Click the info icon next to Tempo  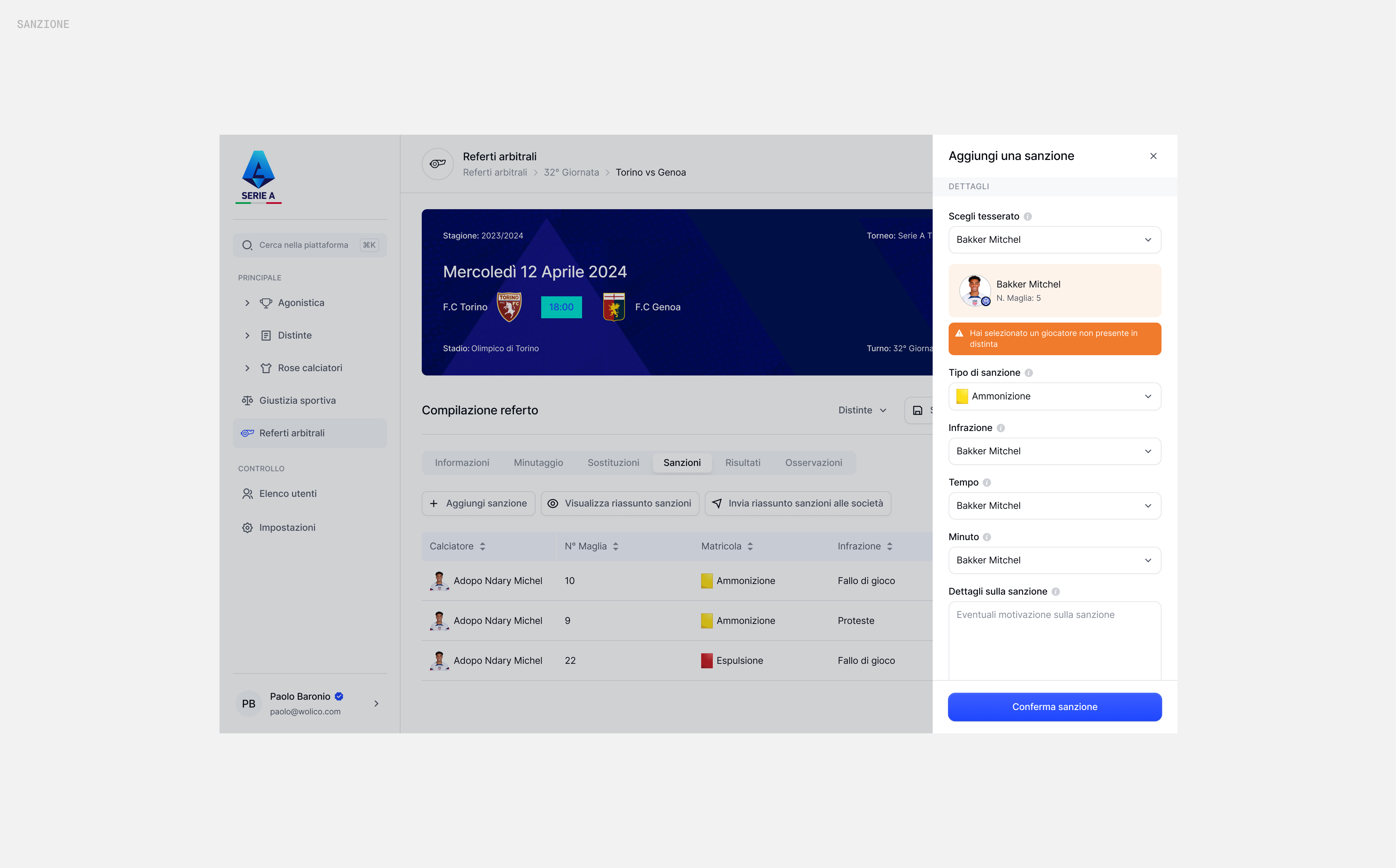987,483
